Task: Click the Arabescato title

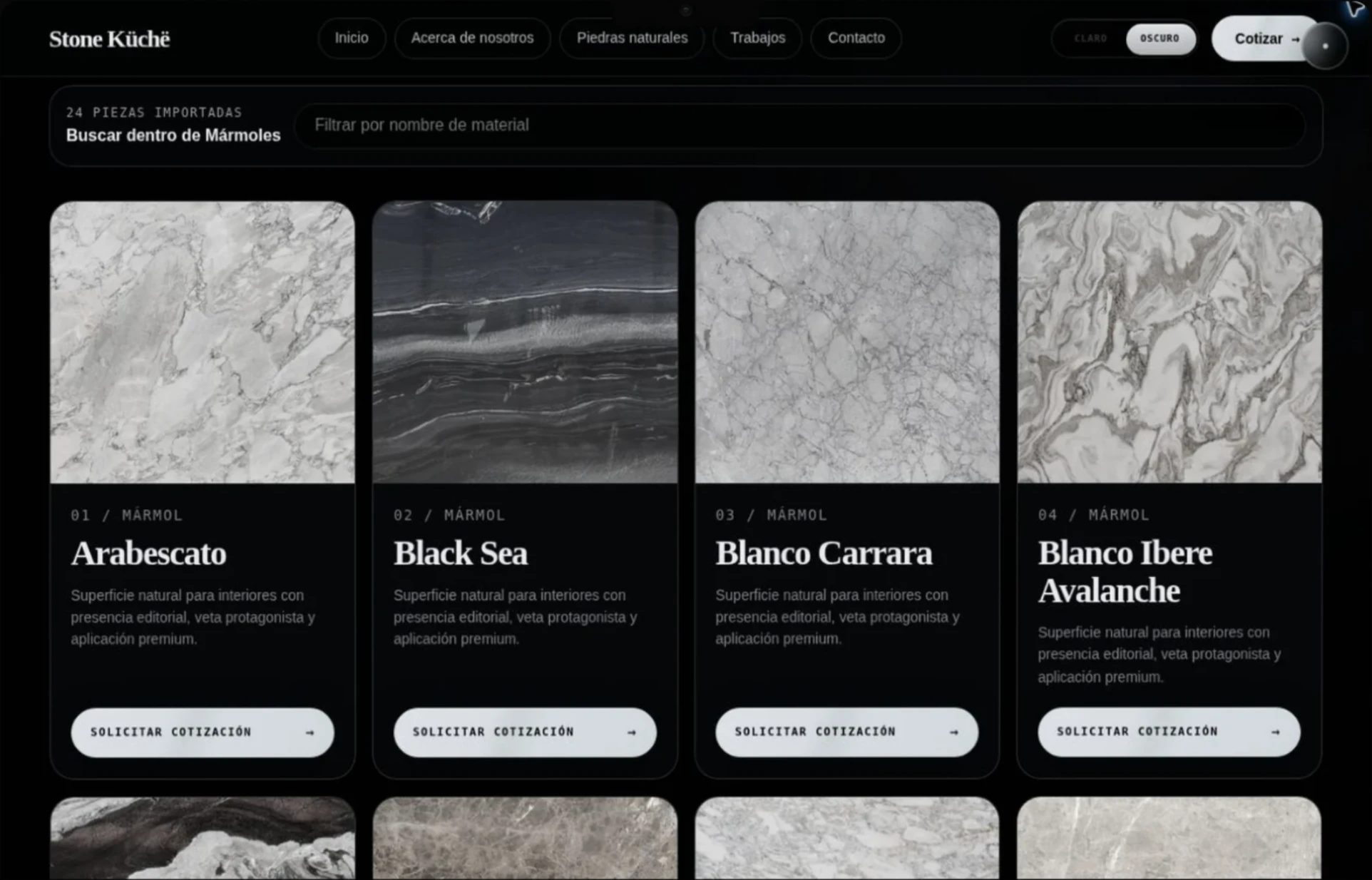Action: click(148, 553)
